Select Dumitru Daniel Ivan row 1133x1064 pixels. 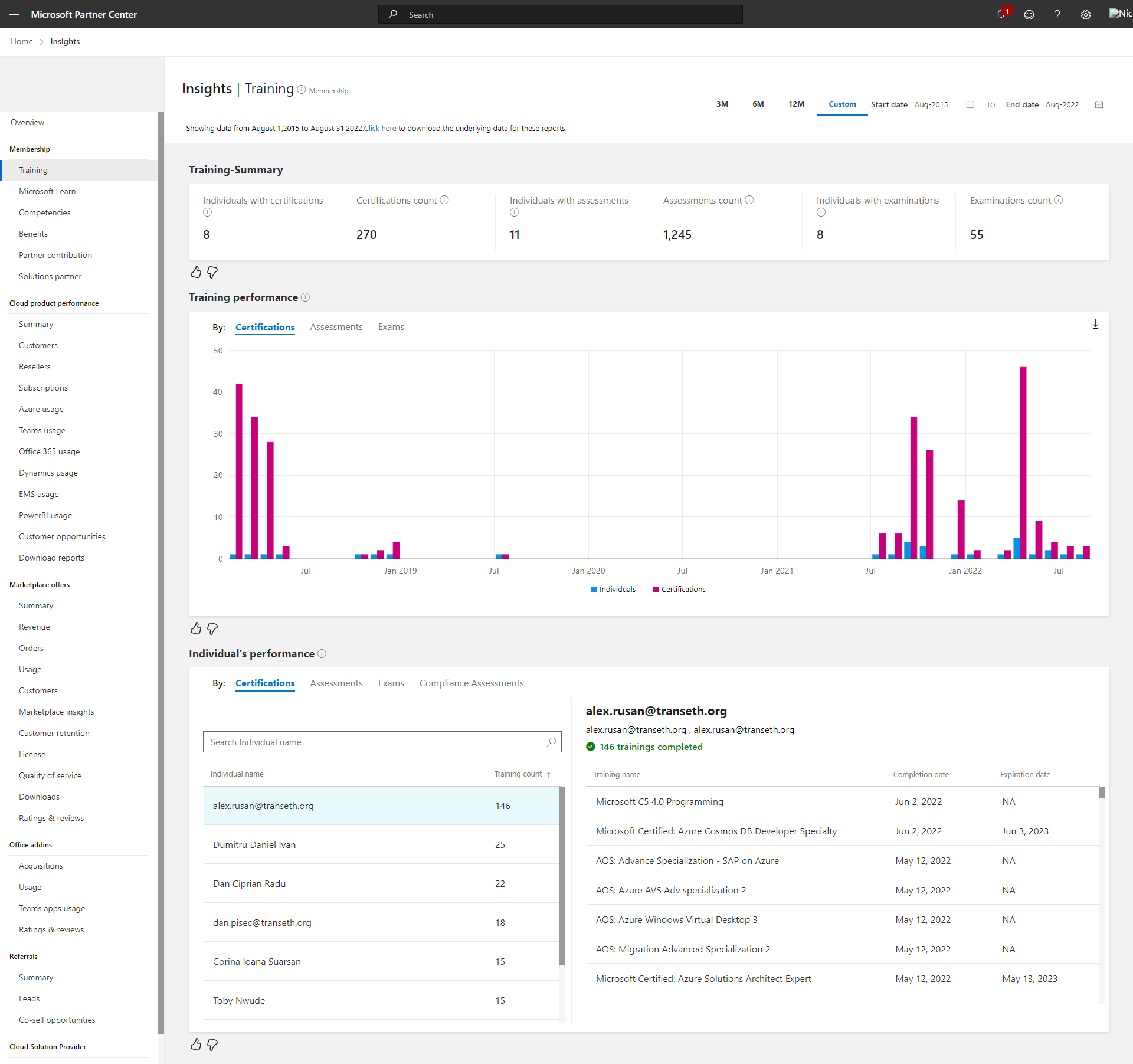click(x=381, y=844)
